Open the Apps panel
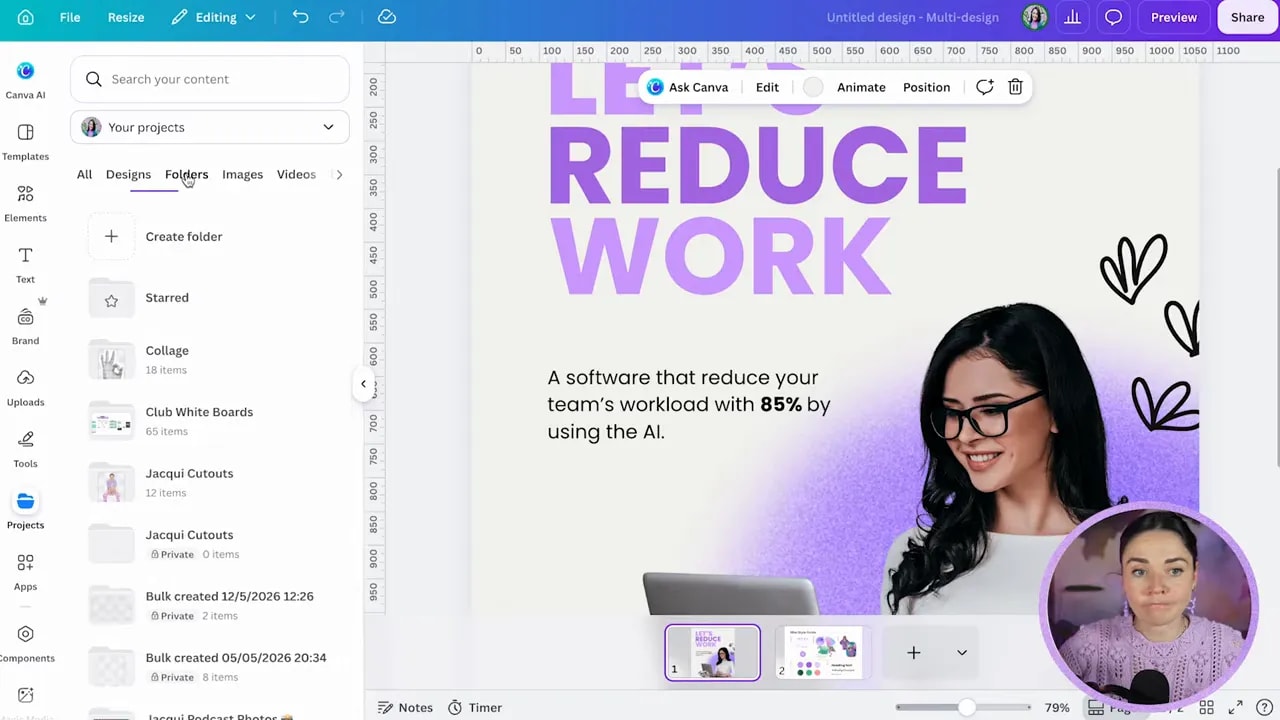 [x=25, y=572]
